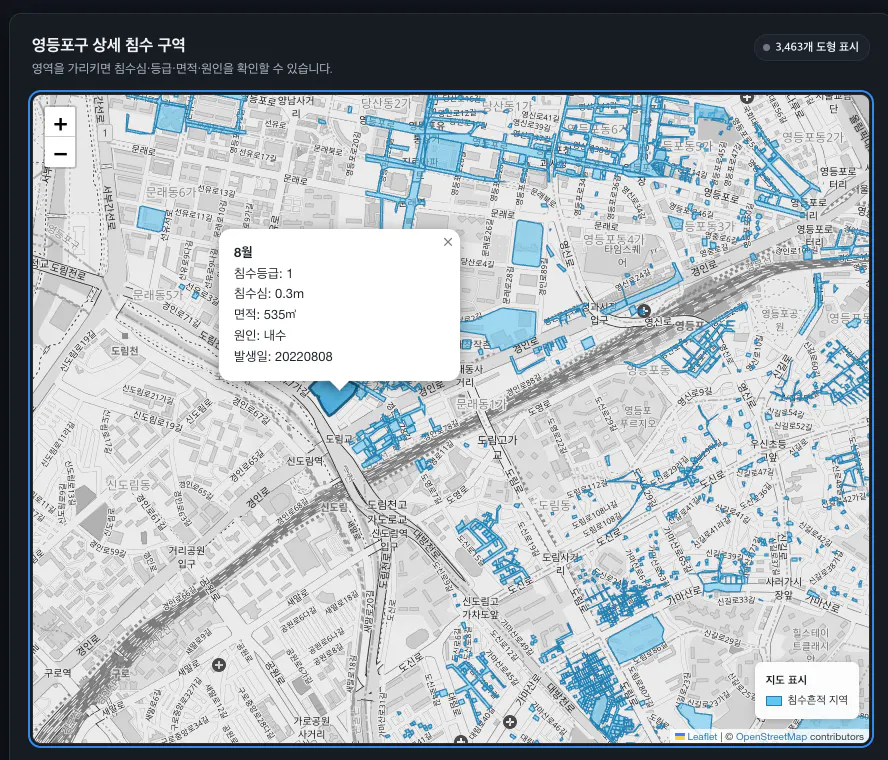Select the dark blue highlighted flood polygon
The width and height of the screenshot is (888, 760).
(x=331, y=398)
